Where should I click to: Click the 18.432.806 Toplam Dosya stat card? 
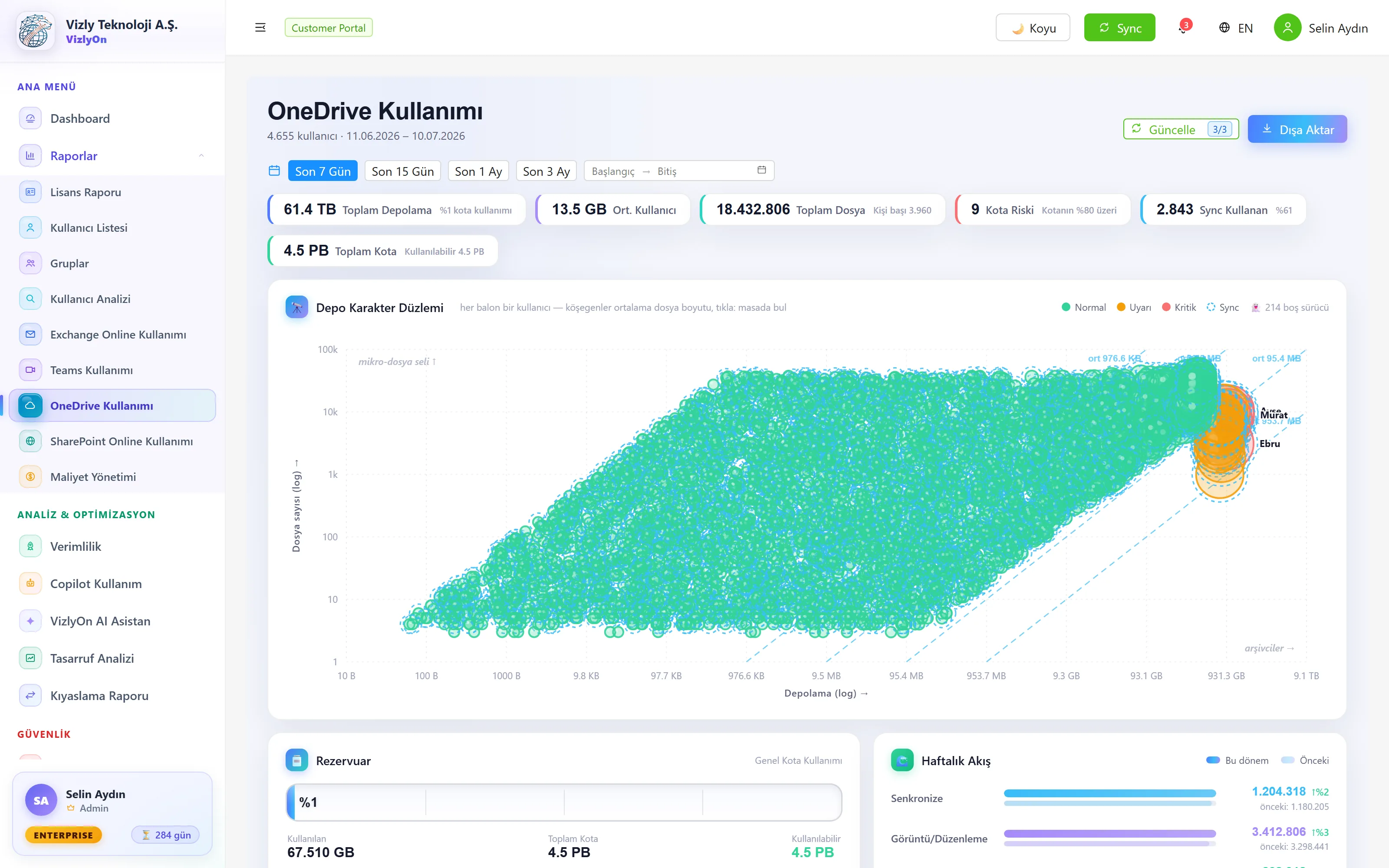(823, 210)
